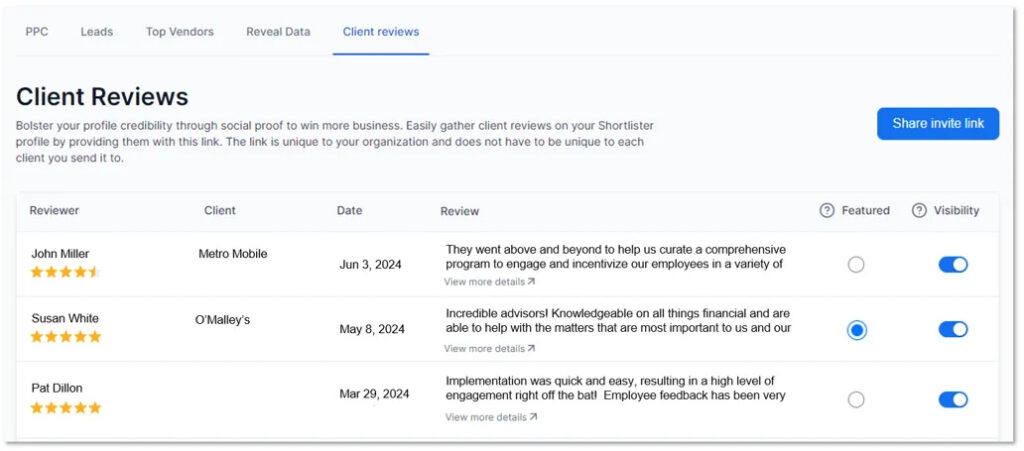Mark Pat Dillon's review as featured

(856, 400)
